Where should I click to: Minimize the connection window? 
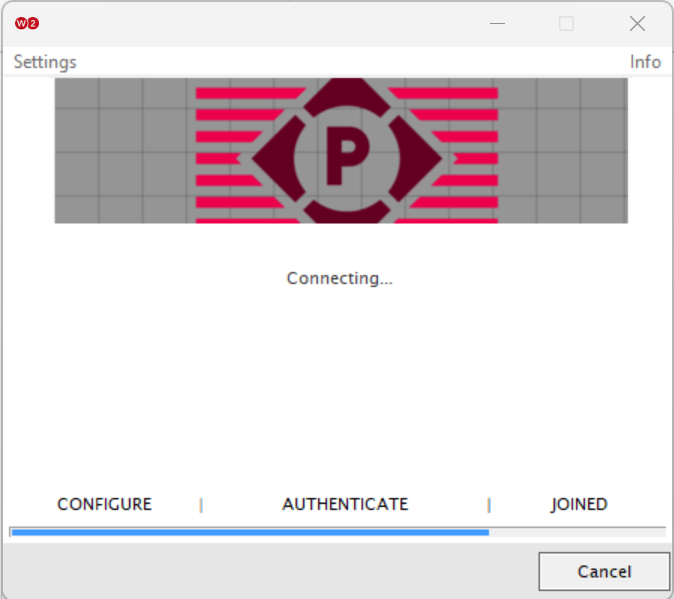tap(496, 23)
